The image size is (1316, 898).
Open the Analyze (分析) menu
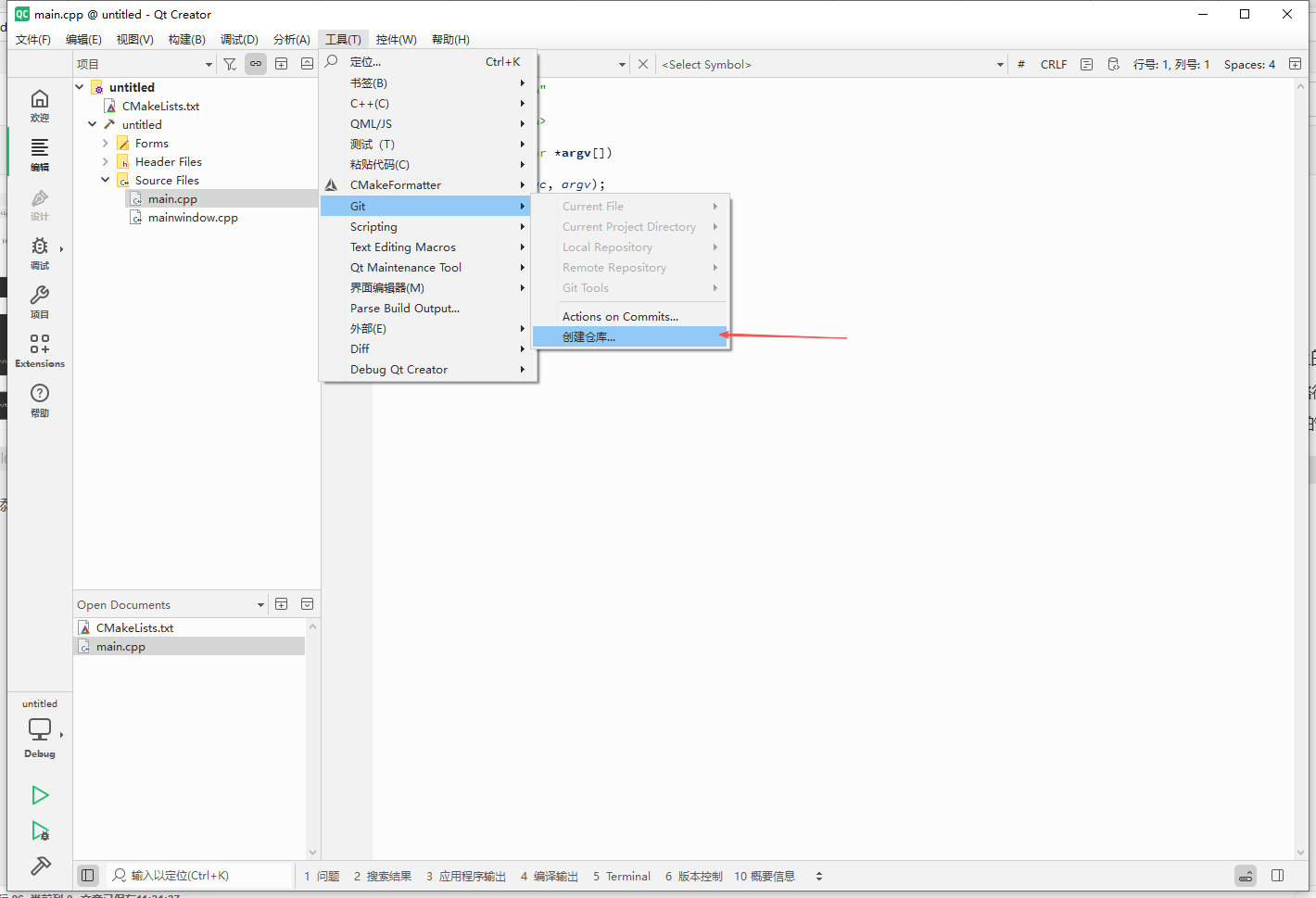pyautogui.click(x=291, y=39)
